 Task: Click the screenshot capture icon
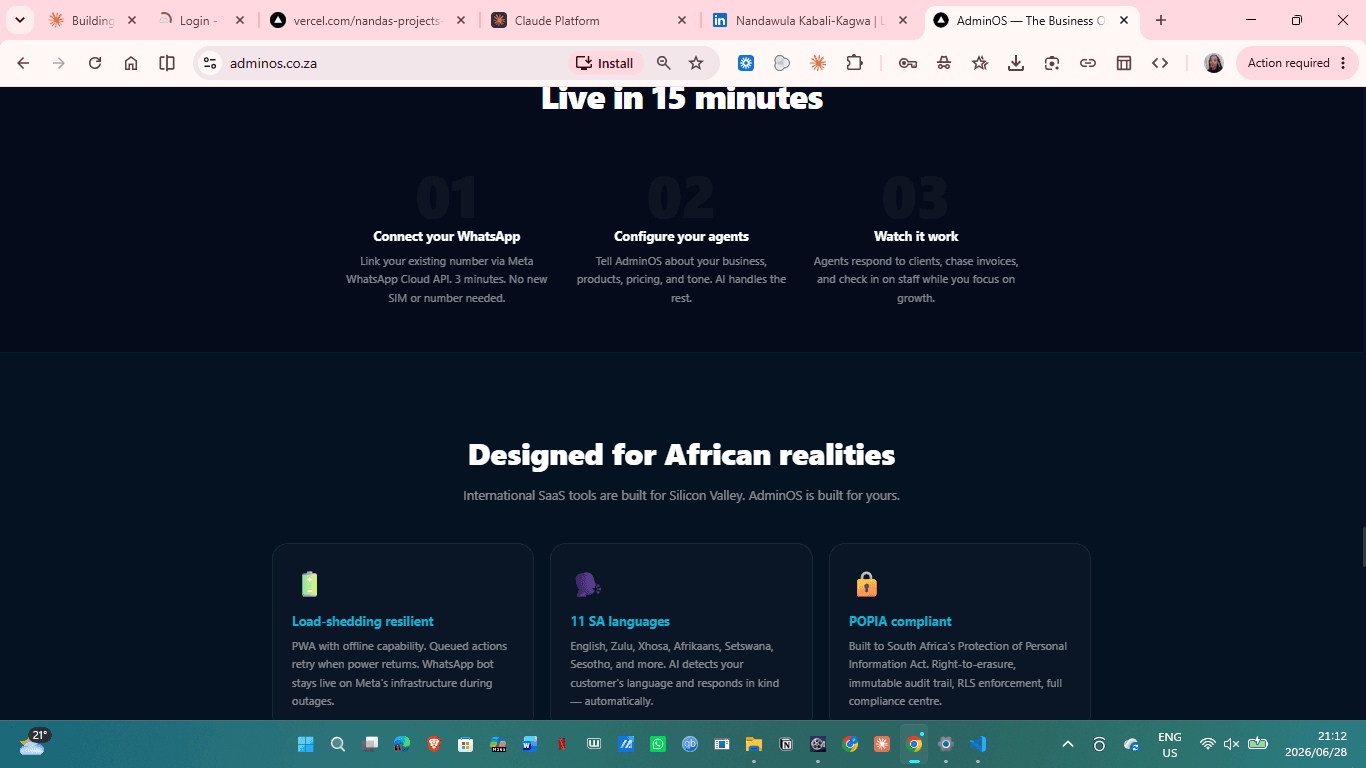coord(1052,63)
